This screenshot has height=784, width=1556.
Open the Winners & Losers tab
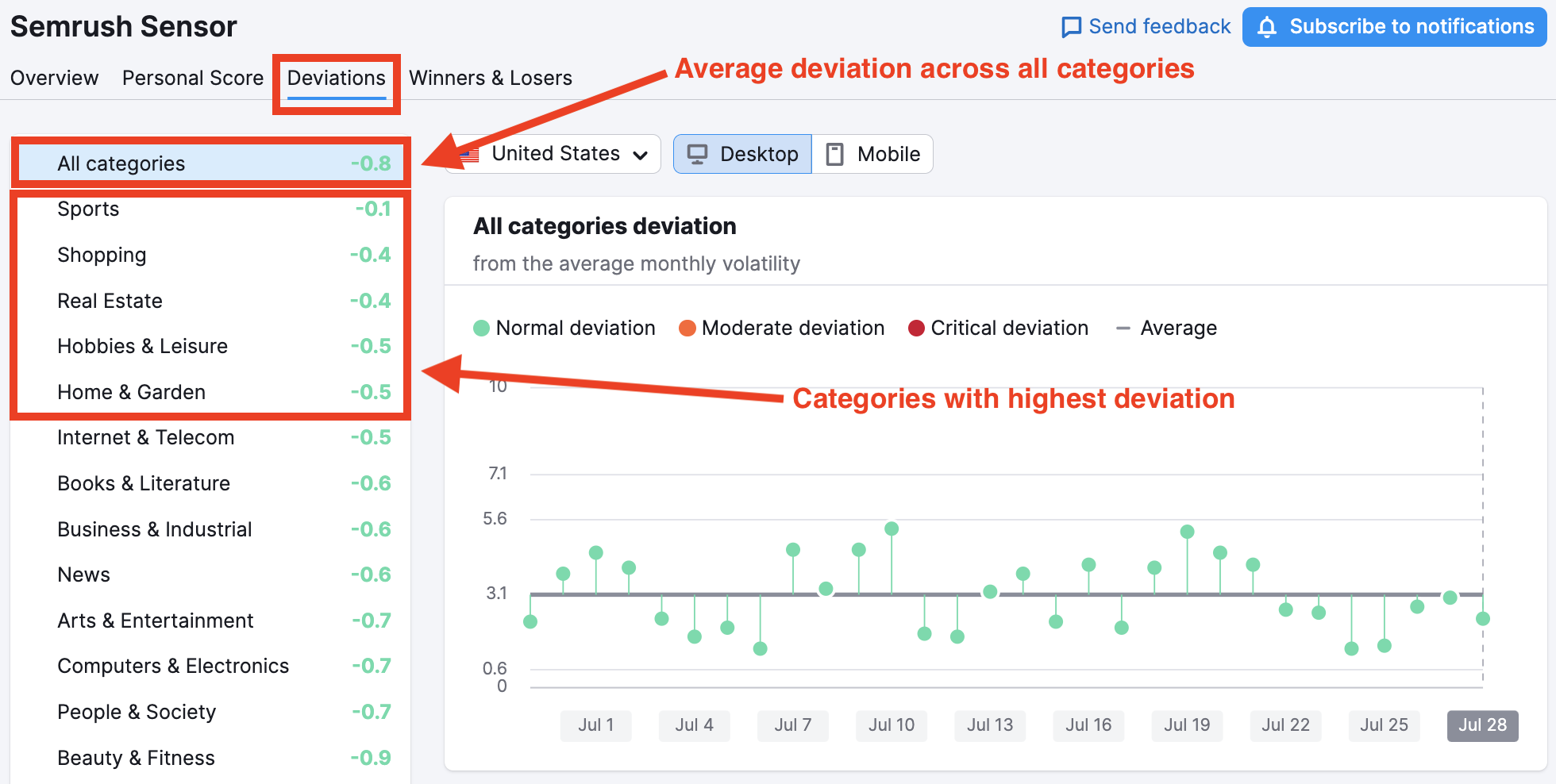[490, 78]
